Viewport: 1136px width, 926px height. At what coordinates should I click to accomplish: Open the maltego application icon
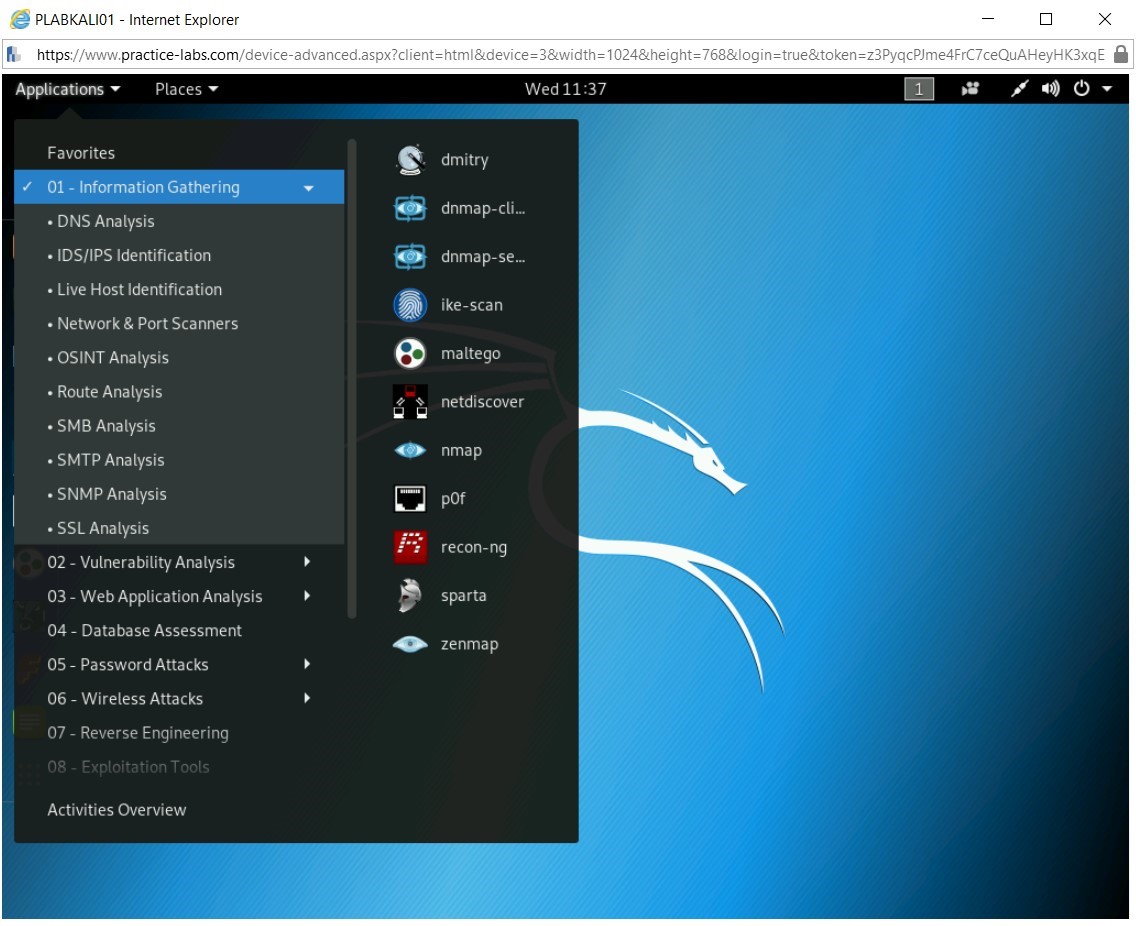tap(411, 353)
